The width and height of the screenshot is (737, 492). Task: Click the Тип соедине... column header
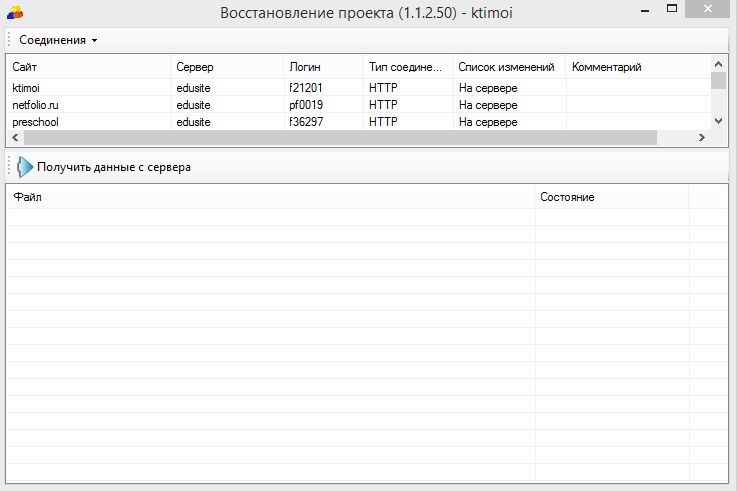[x=407, y=67]
